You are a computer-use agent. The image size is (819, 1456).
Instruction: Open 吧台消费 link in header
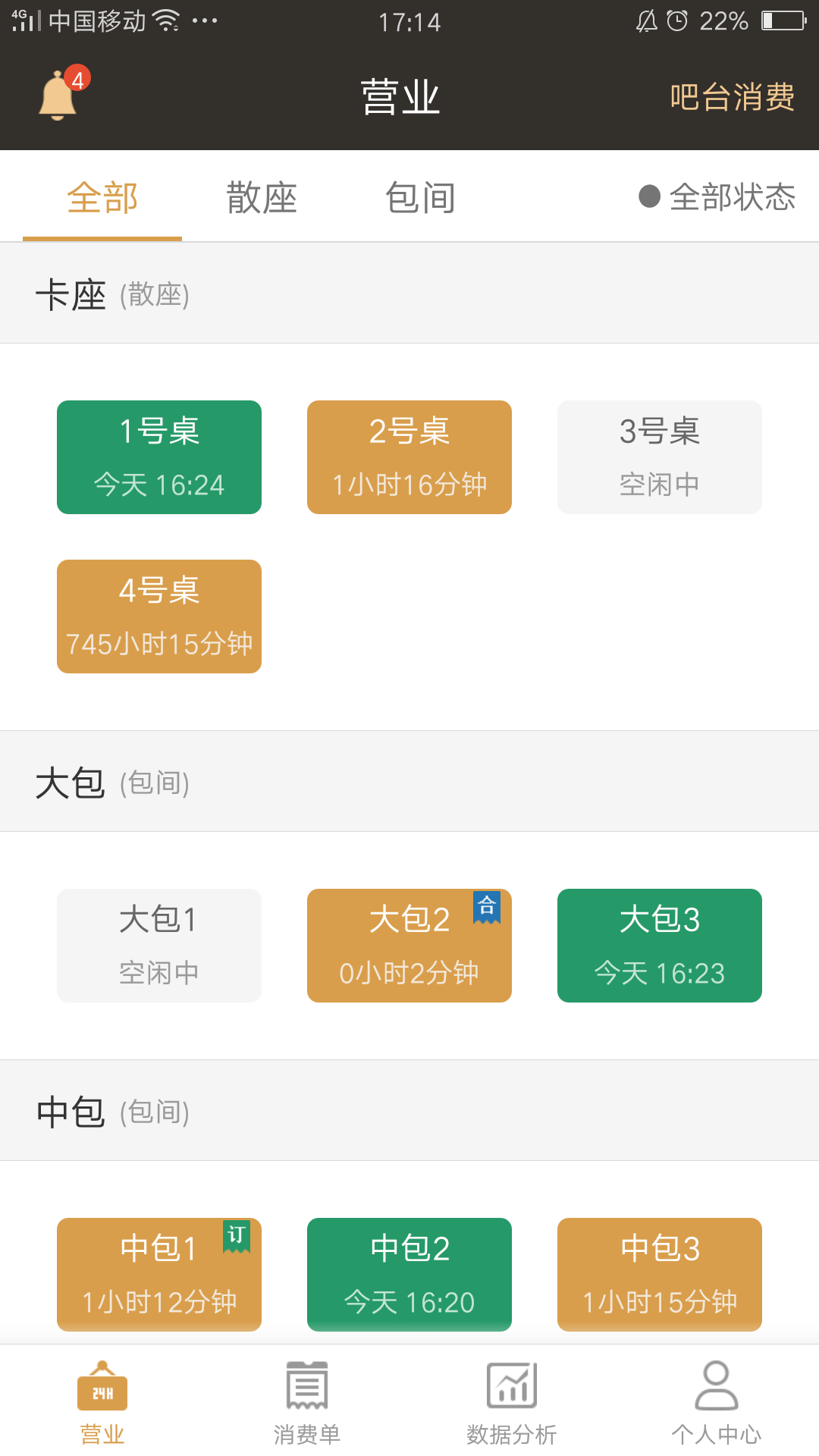click(x=732, y=97)
